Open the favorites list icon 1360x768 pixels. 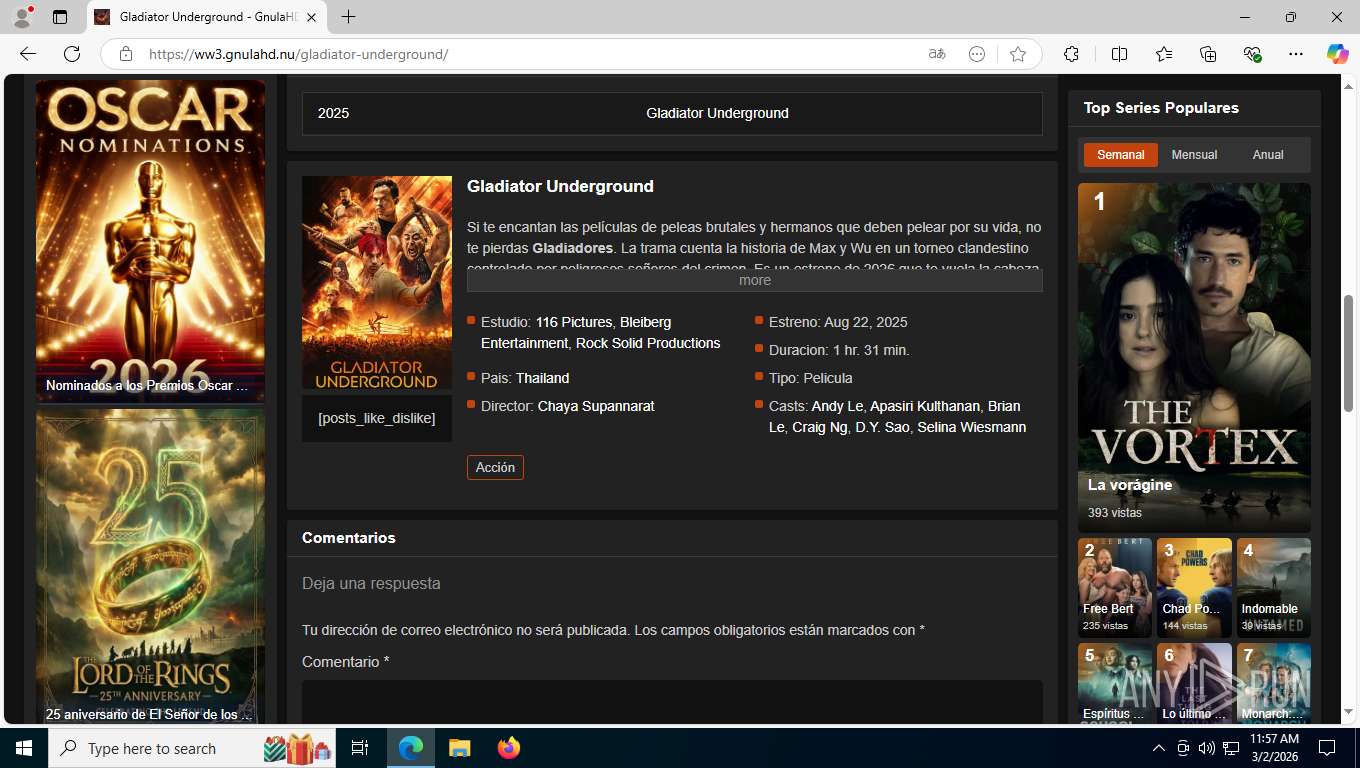(x=1164, y=54)
